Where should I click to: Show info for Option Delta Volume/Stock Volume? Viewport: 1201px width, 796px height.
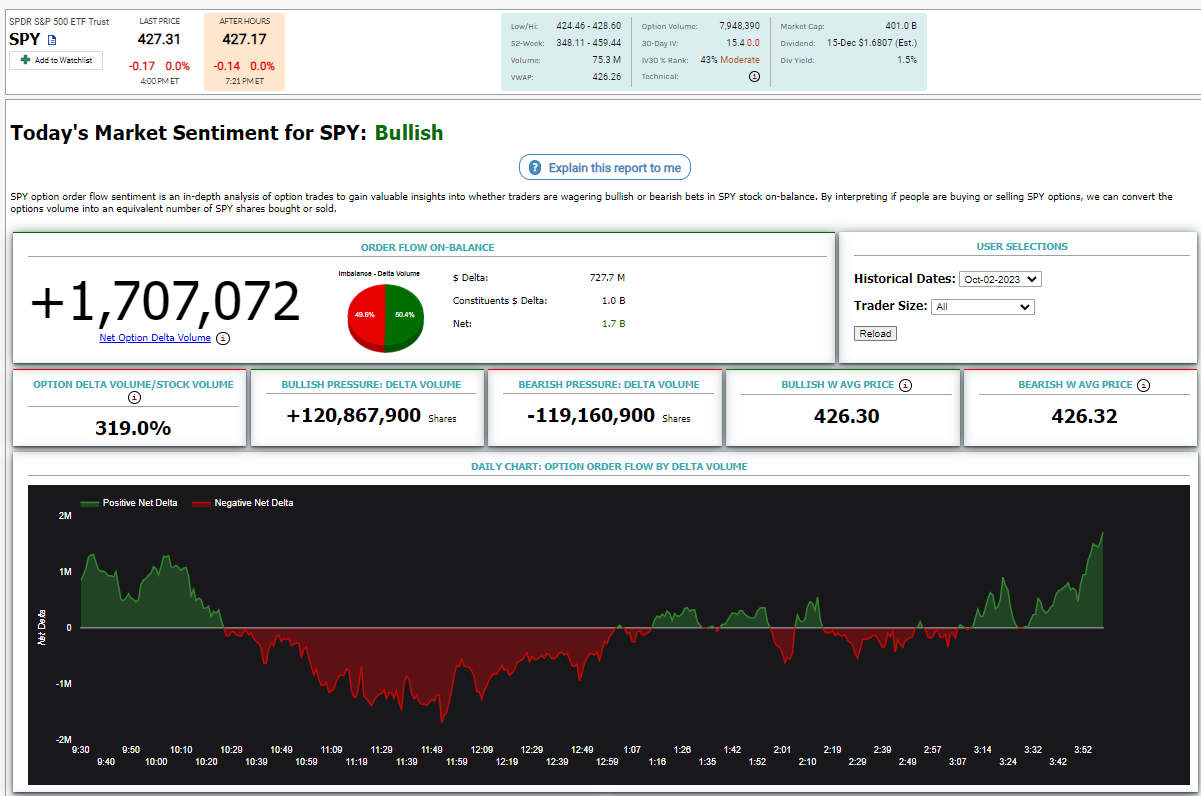(134, 397)
